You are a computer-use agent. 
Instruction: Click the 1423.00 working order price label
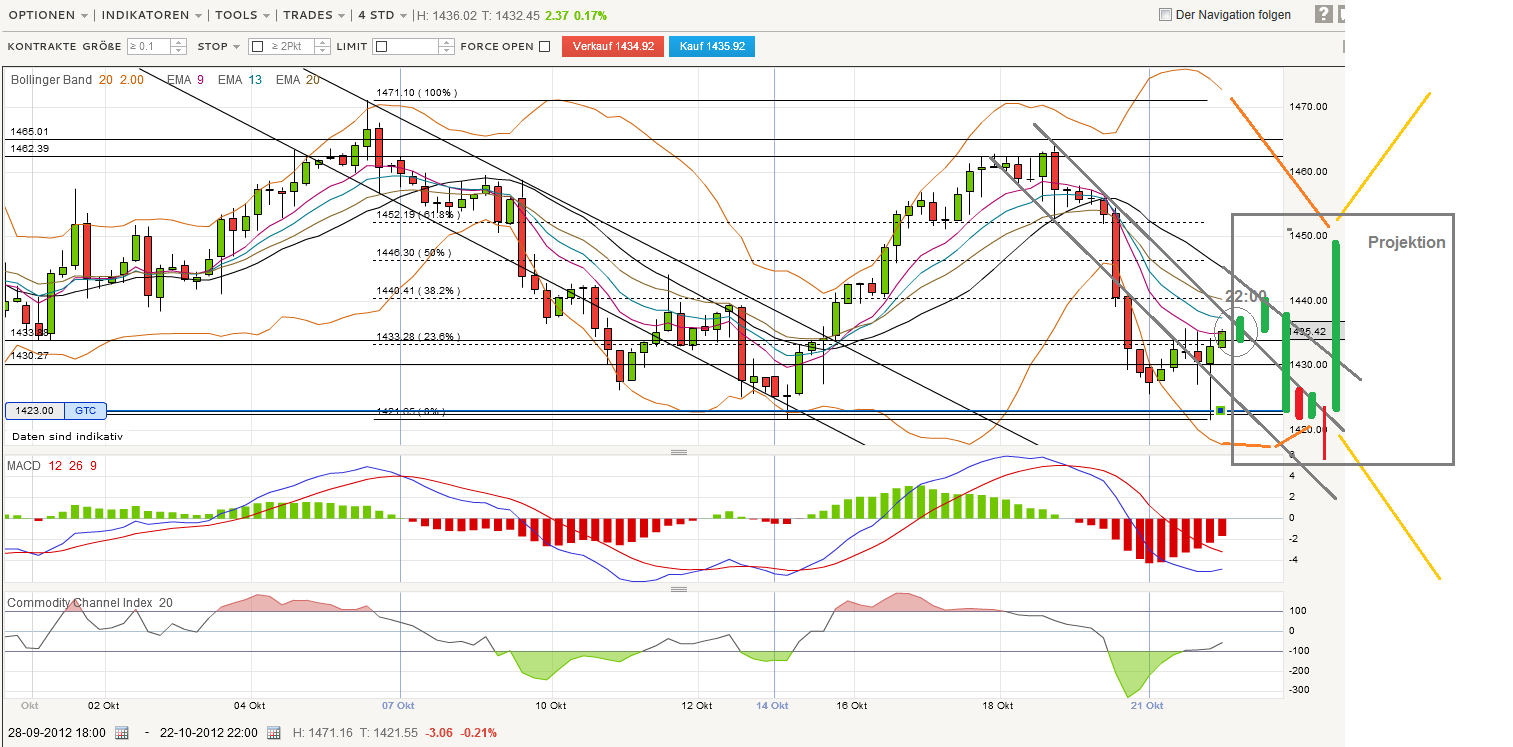pyautogui.click(x=35, y=410)
